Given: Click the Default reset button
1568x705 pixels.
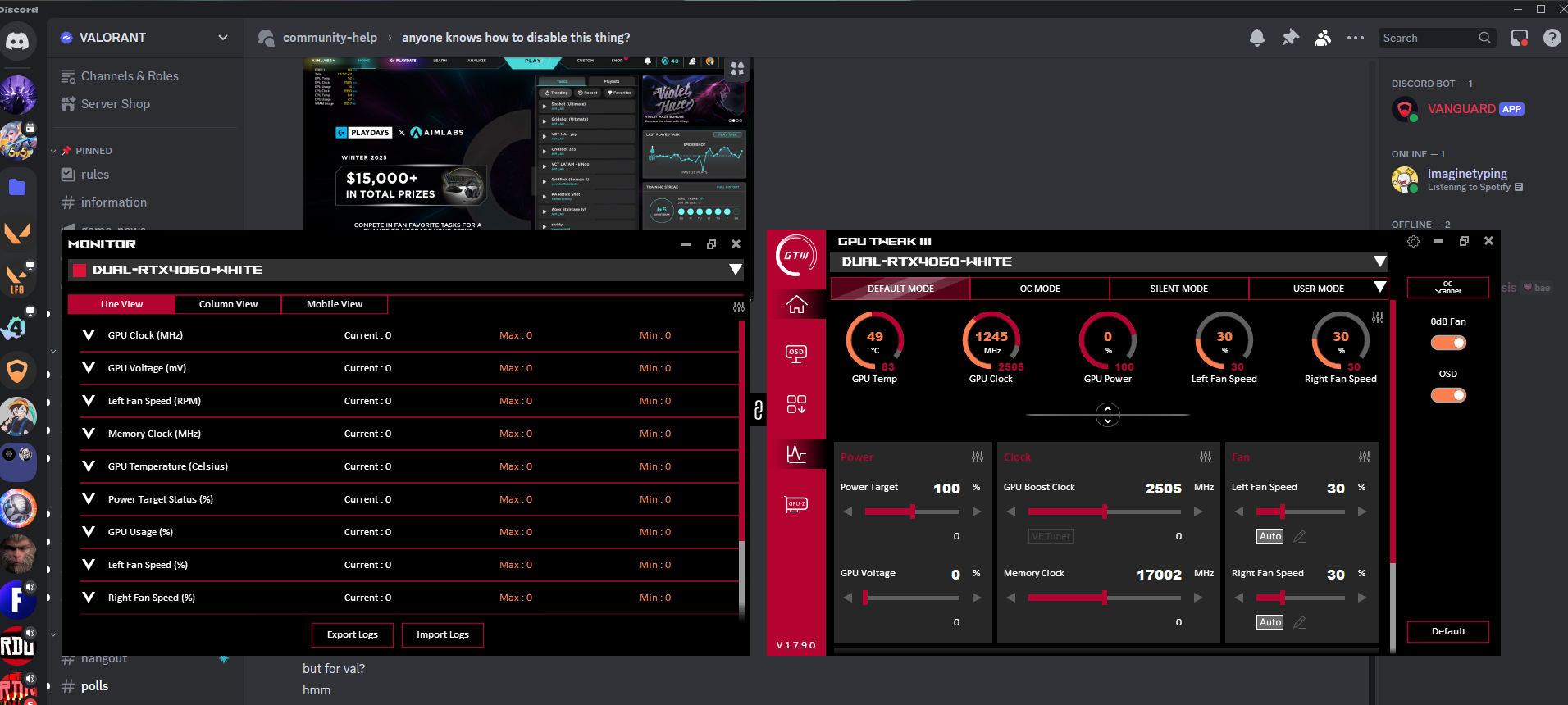Looking at the screenshot, I should point(1448,631).
